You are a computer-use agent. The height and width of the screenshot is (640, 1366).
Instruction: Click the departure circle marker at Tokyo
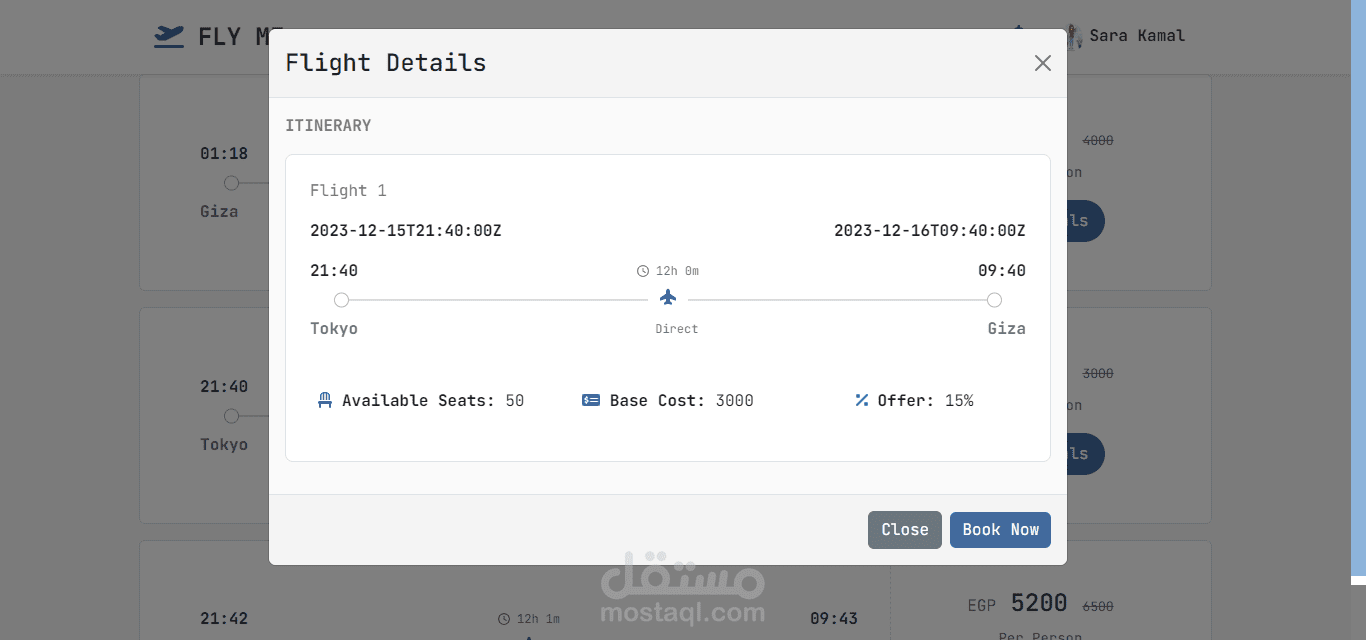341,299
